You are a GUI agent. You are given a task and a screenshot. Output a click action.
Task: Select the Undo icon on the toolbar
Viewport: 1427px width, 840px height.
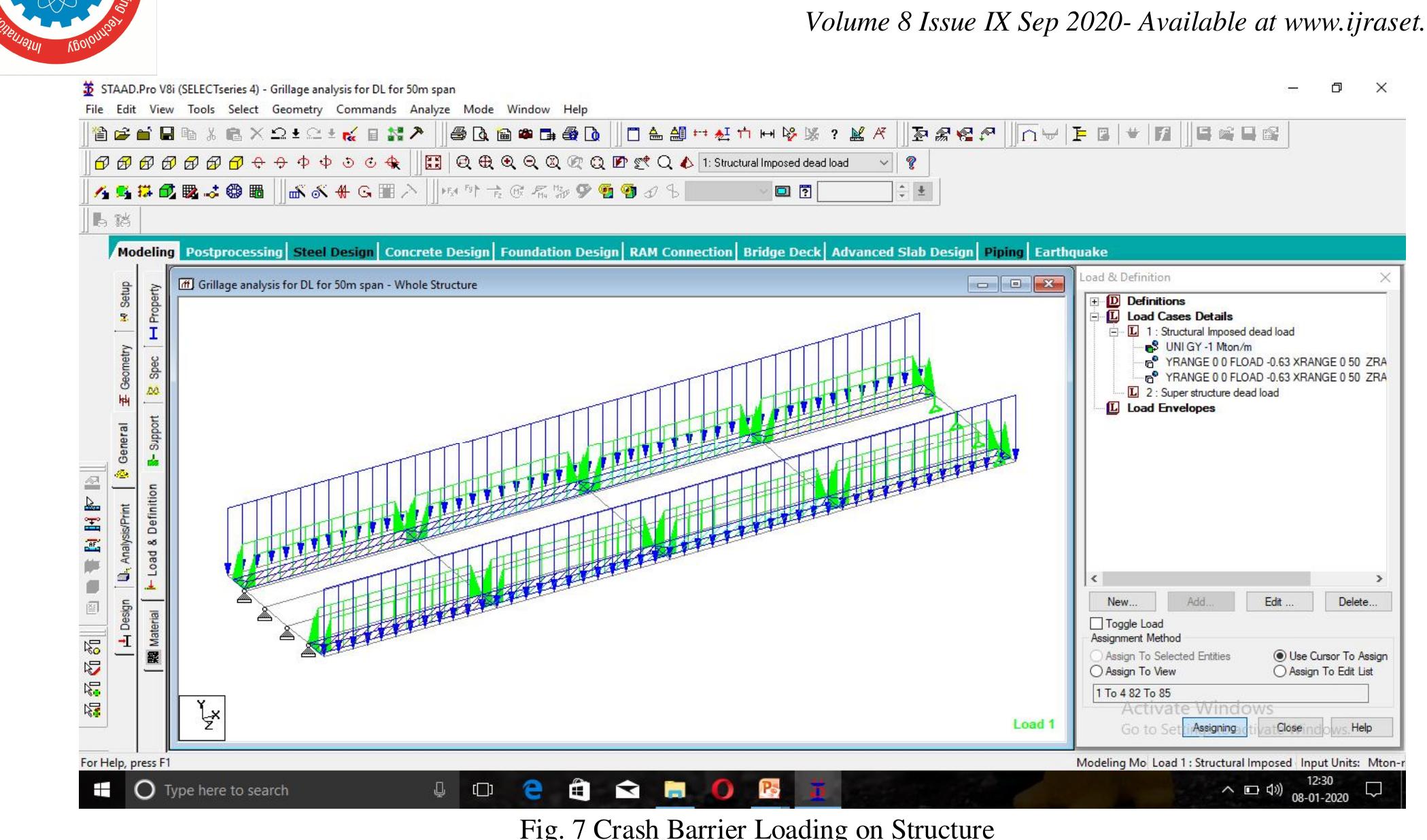coord(278,134)
